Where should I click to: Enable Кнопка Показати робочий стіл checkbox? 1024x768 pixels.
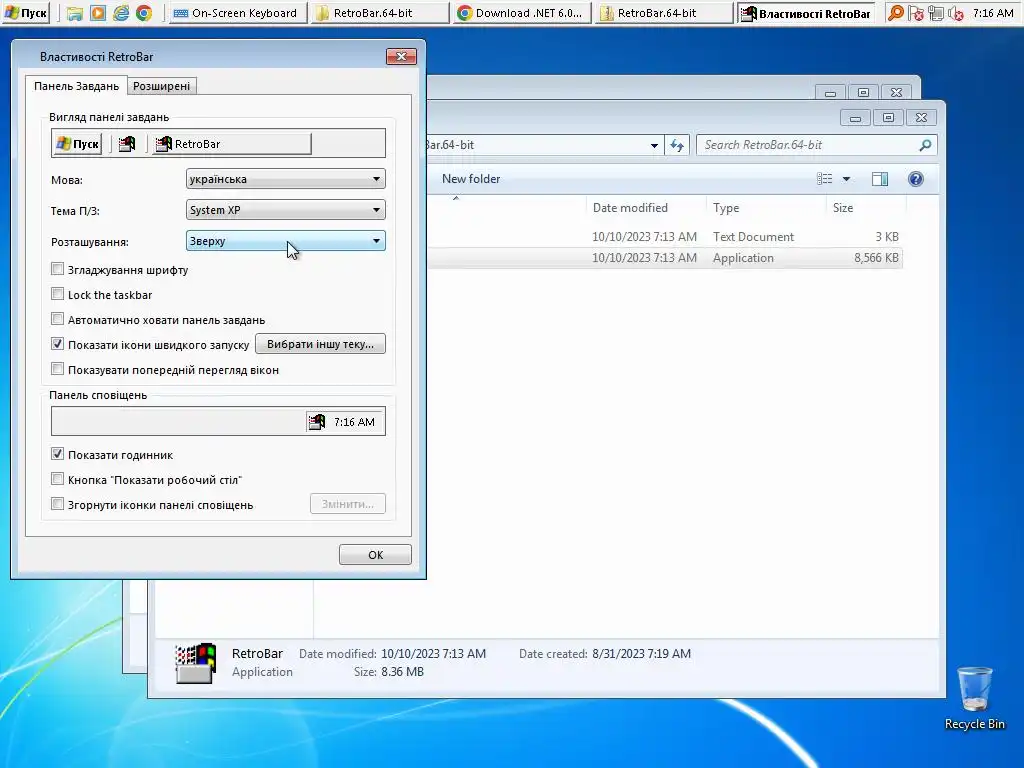pos(57,479)
